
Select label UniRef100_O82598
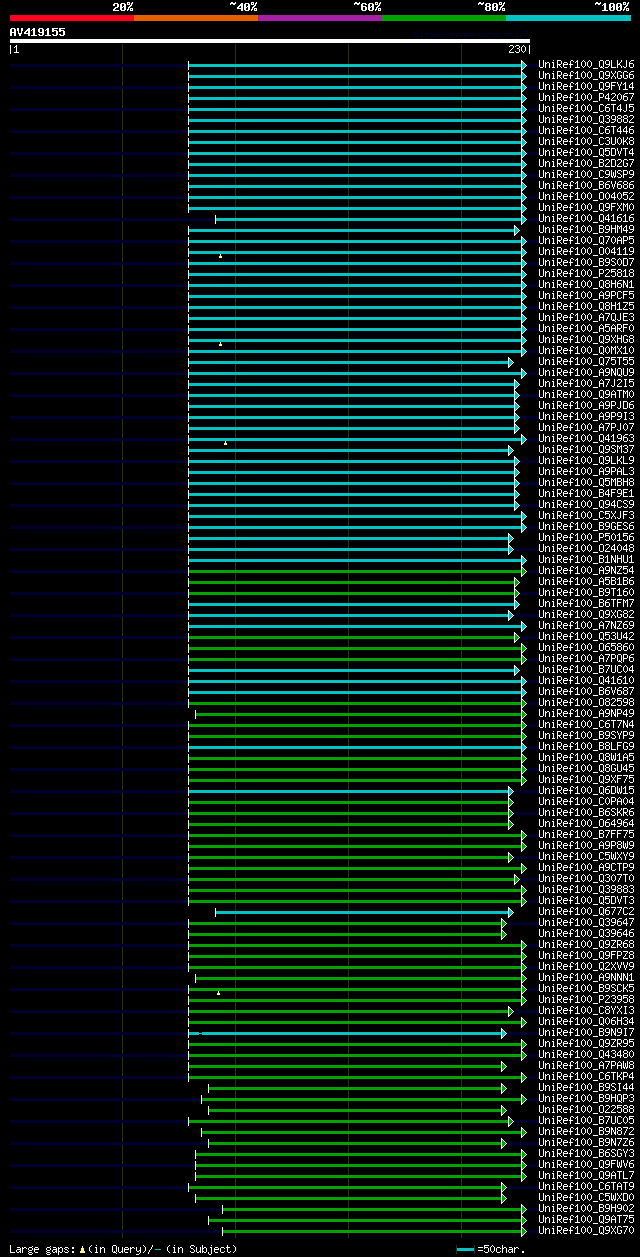point(586,703)
